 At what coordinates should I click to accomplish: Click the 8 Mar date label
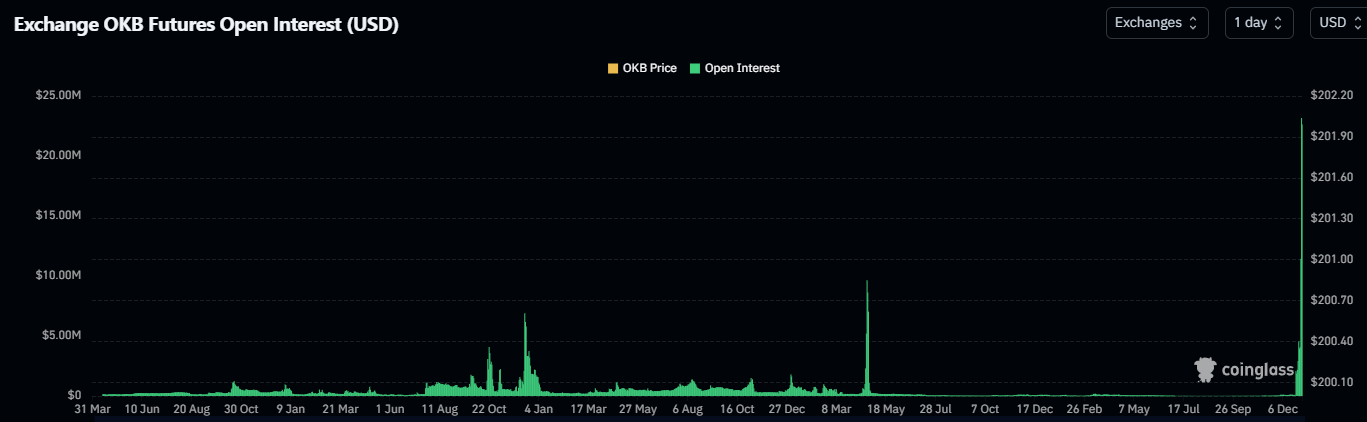click(836, 409)
